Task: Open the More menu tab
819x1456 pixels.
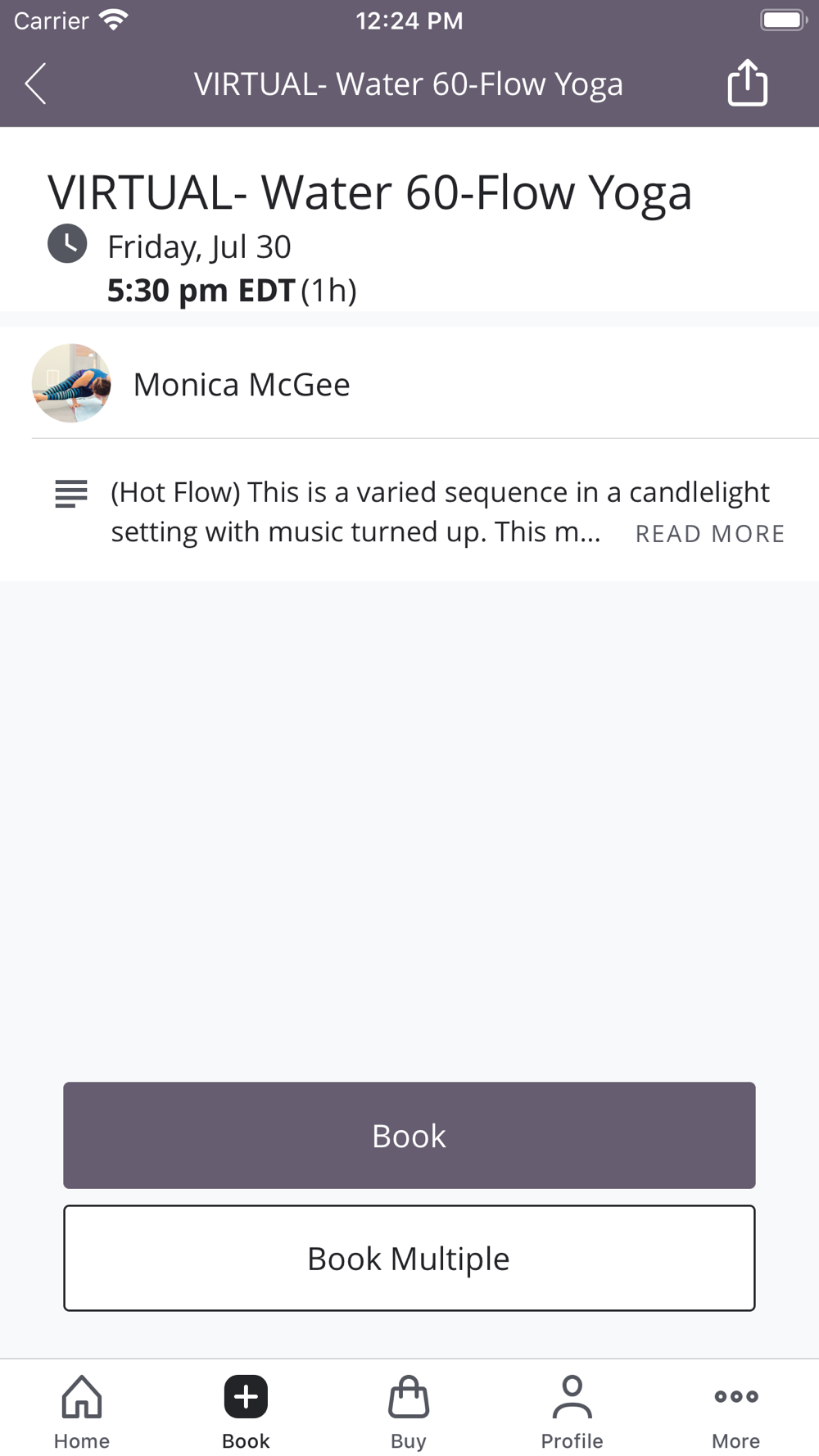Action: [735, 1410]
